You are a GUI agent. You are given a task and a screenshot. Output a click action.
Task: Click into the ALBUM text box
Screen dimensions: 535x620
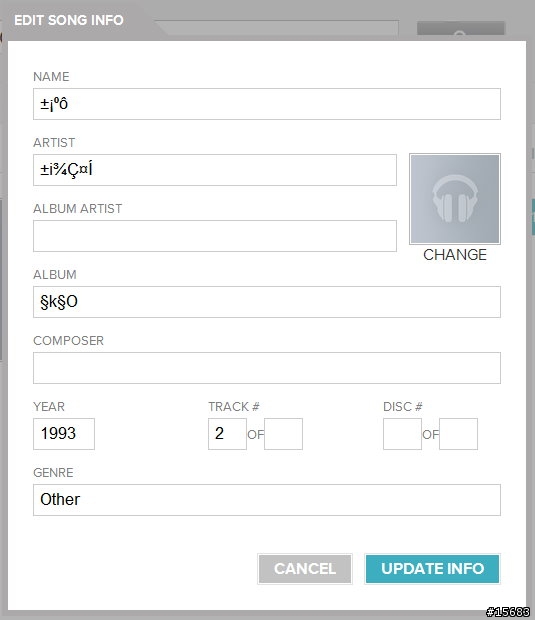(x=267, y=302)
